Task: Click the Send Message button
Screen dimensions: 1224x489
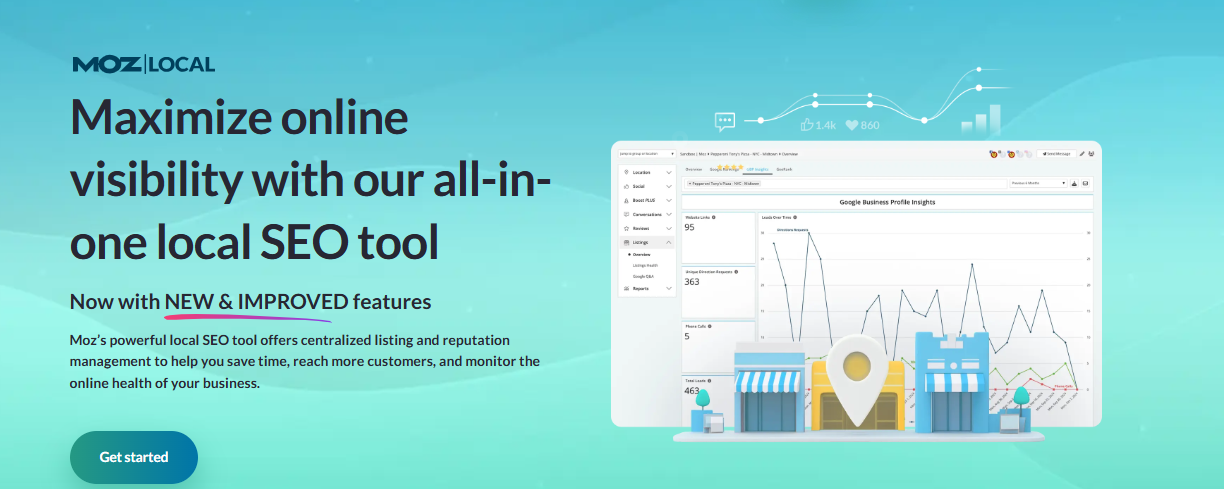Action: pyautogui.click(x=1057, y=154)
